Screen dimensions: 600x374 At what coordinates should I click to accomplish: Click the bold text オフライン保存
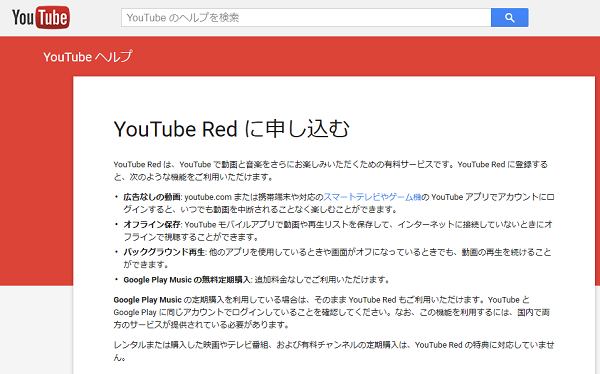click(152, 225)
